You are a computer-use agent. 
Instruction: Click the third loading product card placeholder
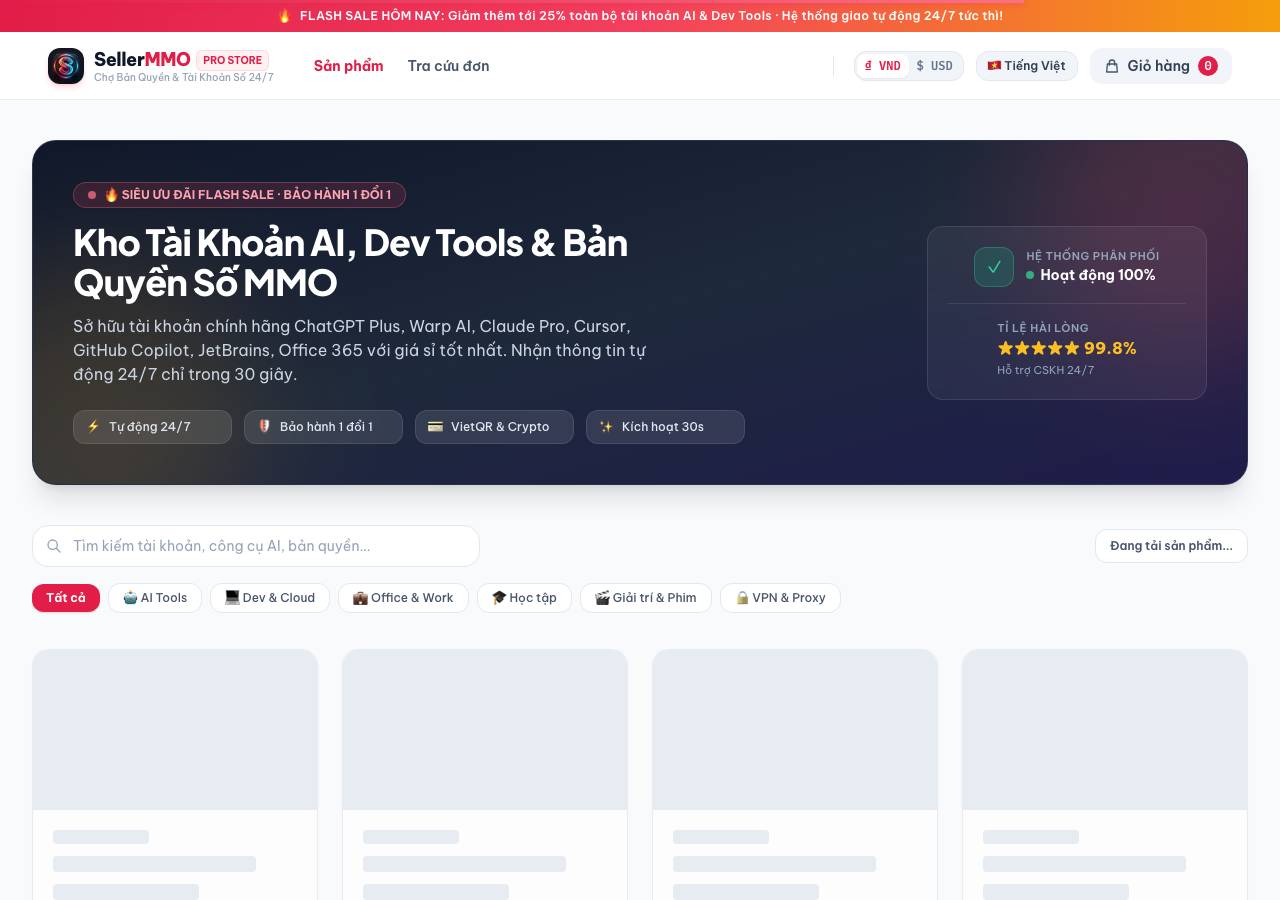tap(795, 775)
